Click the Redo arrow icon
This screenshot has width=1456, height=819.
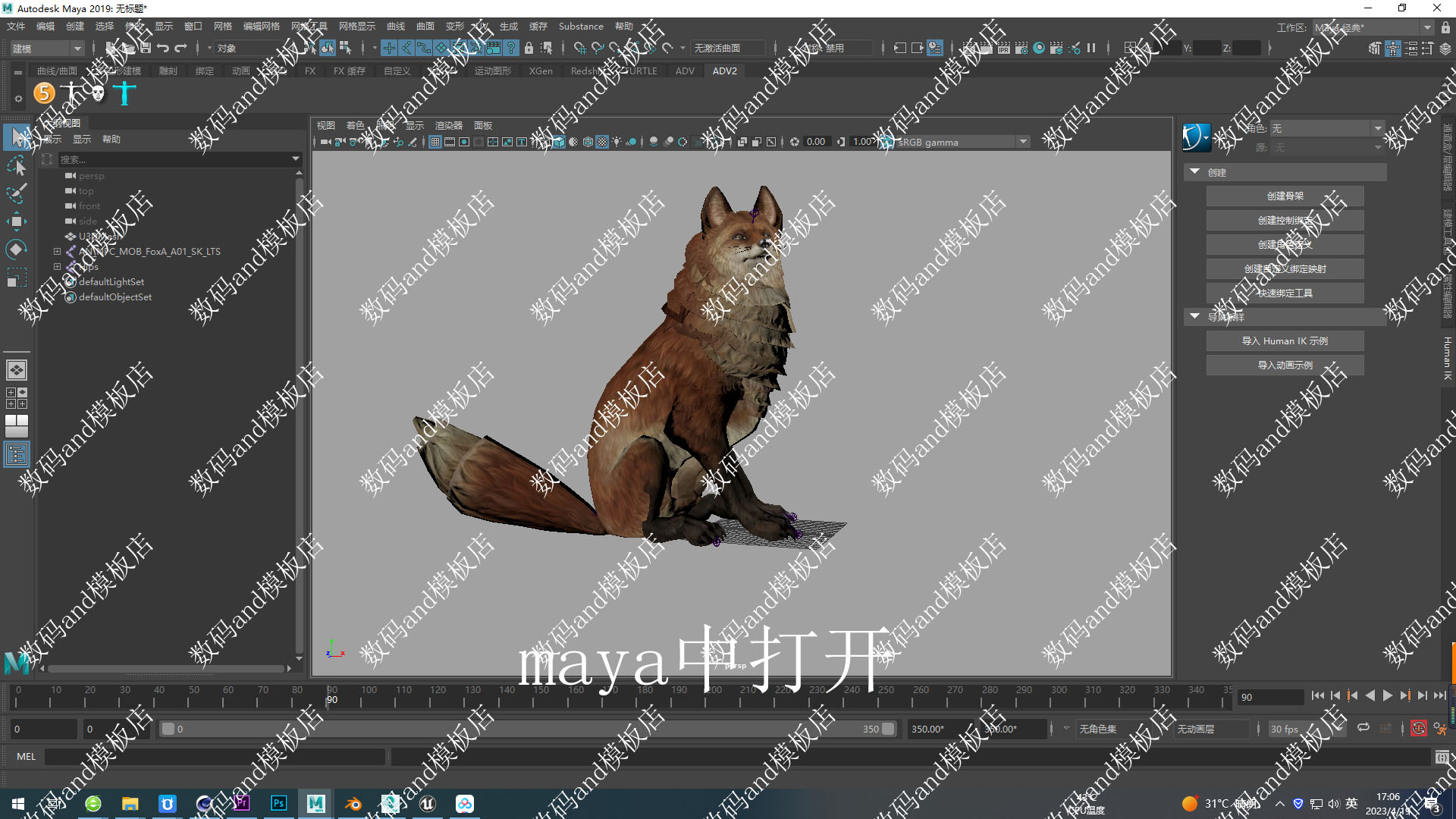coord(180,48)
